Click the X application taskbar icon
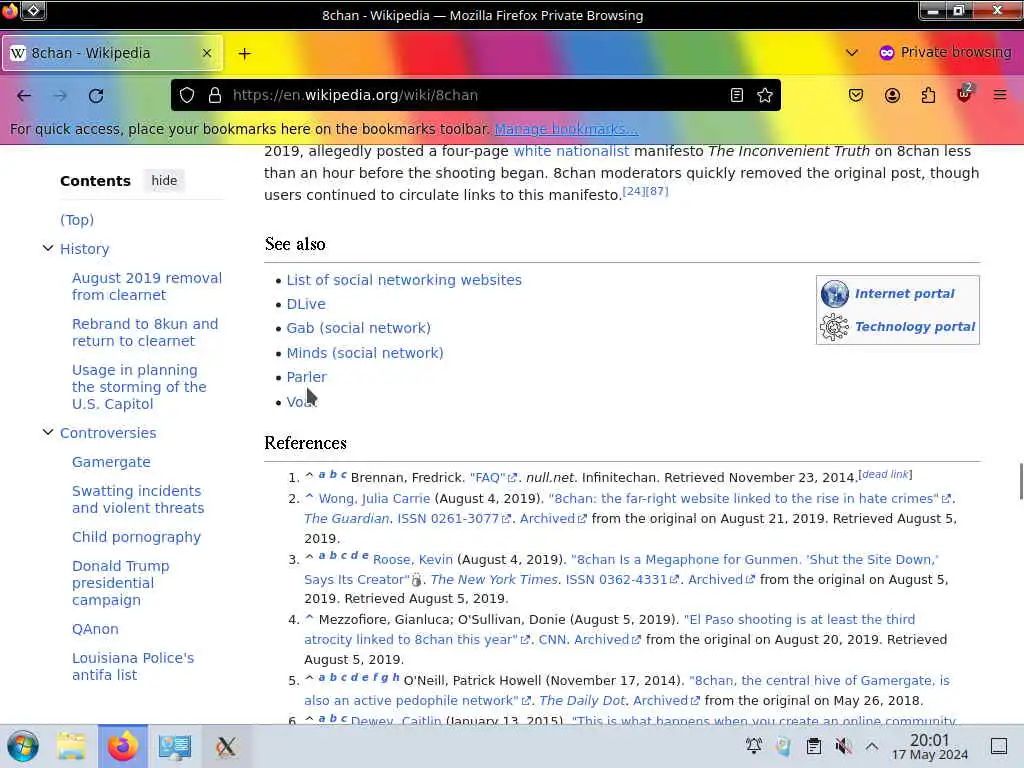This screenshot has width=1024, height=768. click(x=226, y=746)
